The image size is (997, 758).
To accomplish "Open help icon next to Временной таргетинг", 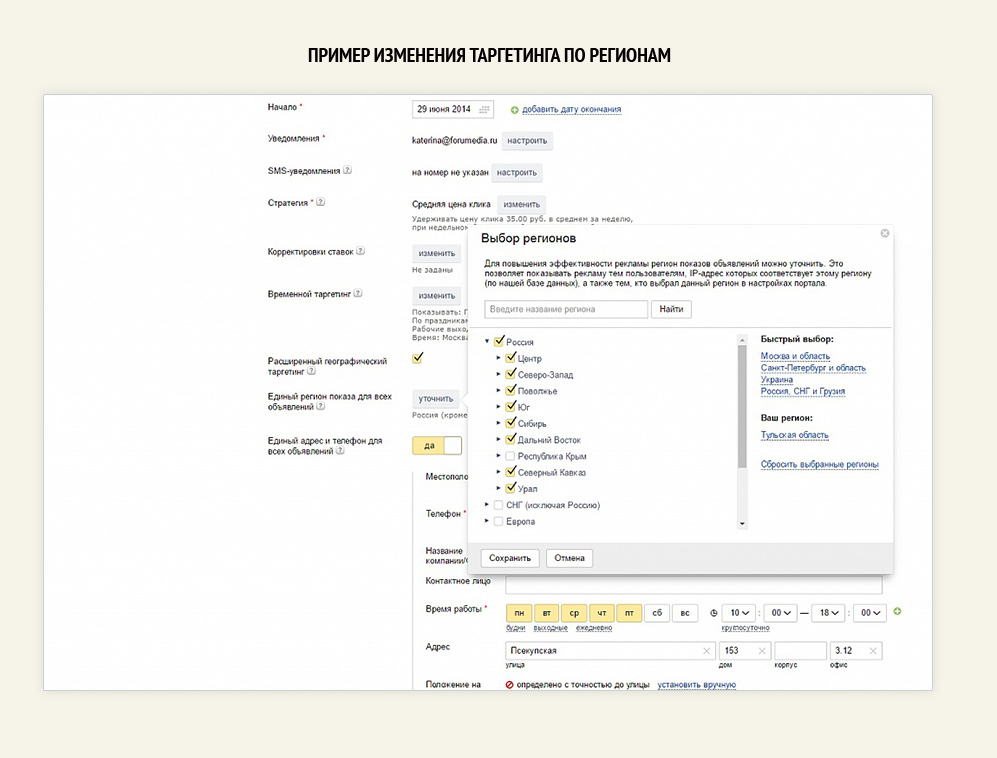I will pos(358,293).
